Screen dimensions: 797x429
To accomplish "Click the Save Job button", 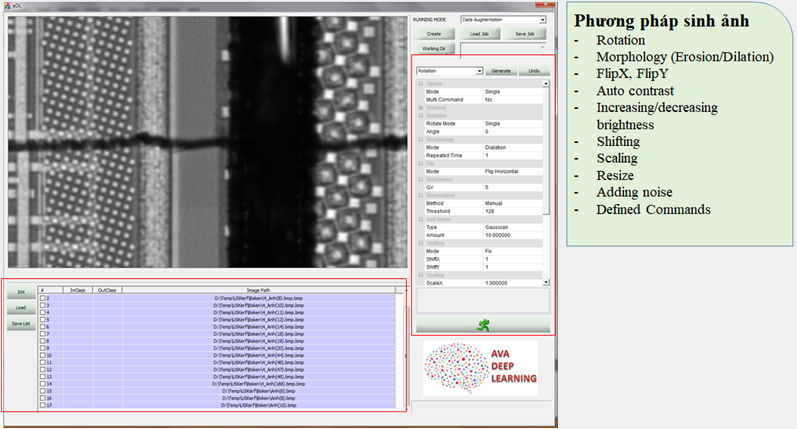I will click(x=524, y=34).
